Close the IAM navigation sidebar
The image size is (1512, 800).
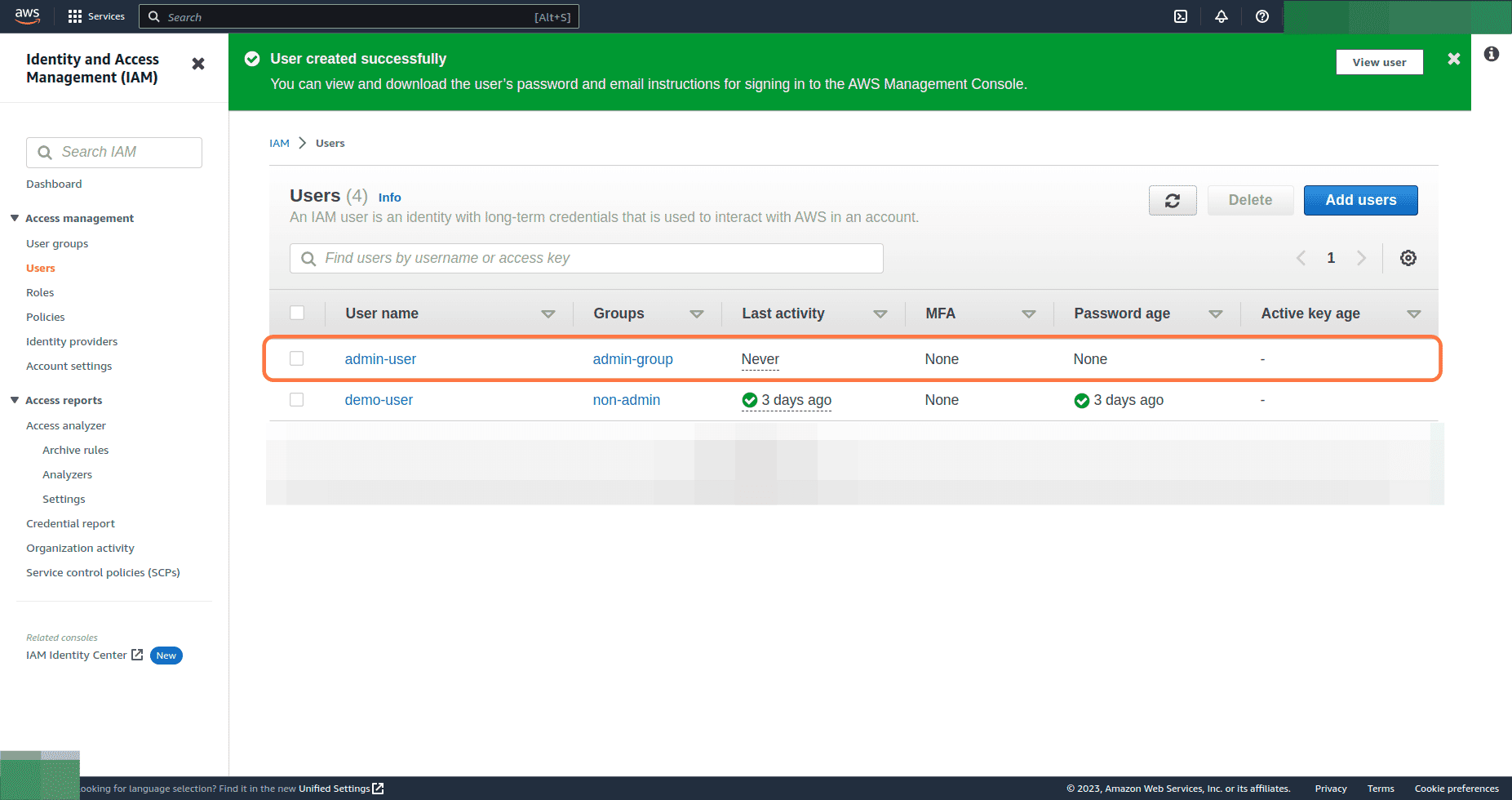pyautogui.click(x=198, y=64)
